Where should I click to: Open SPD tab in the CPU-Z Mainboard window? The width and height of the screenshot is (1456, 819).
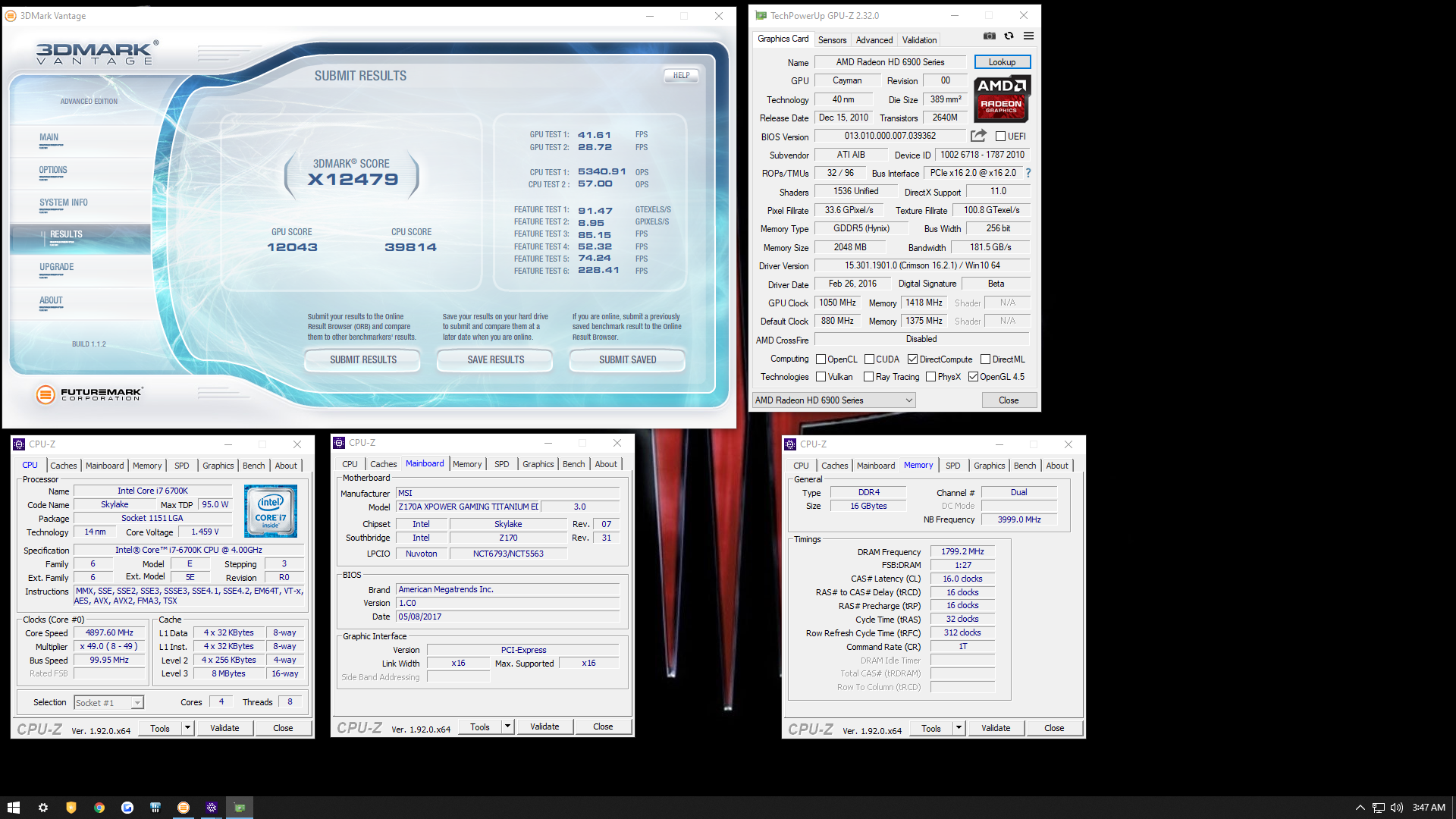pyautogui.click(x=502, y=464)
